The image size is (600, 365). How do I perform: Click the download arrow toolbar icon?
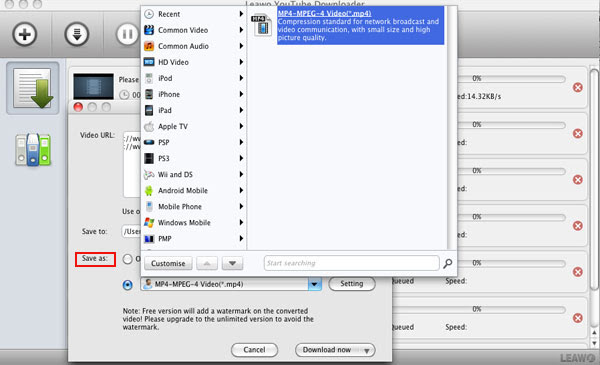click(77, 34)
